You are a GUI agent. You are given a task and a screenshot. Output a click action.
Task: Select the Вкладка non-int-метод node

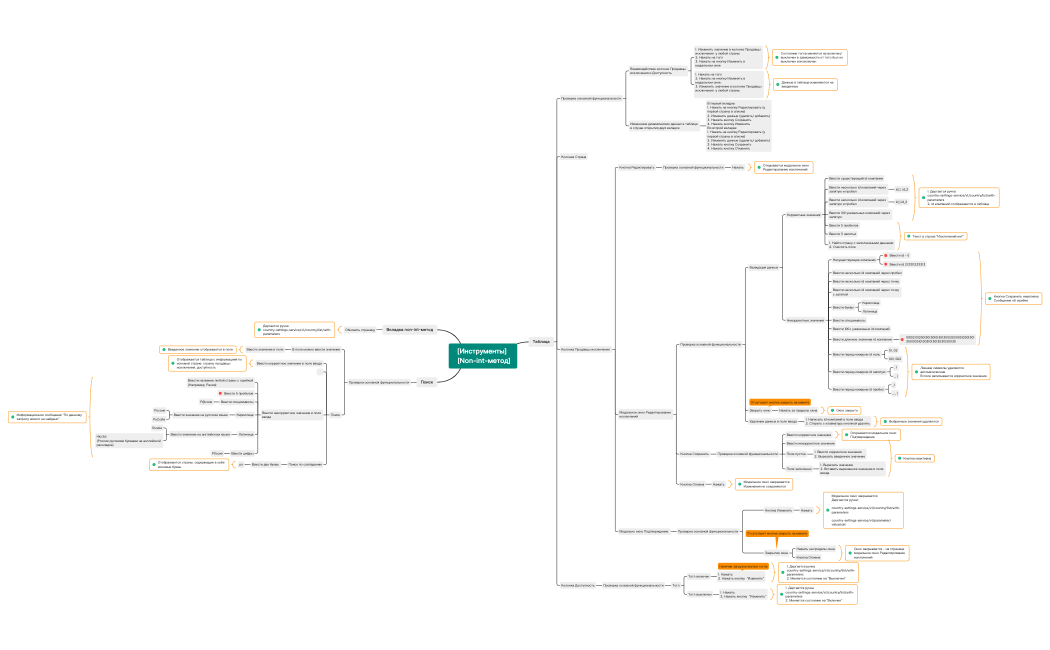410,329
